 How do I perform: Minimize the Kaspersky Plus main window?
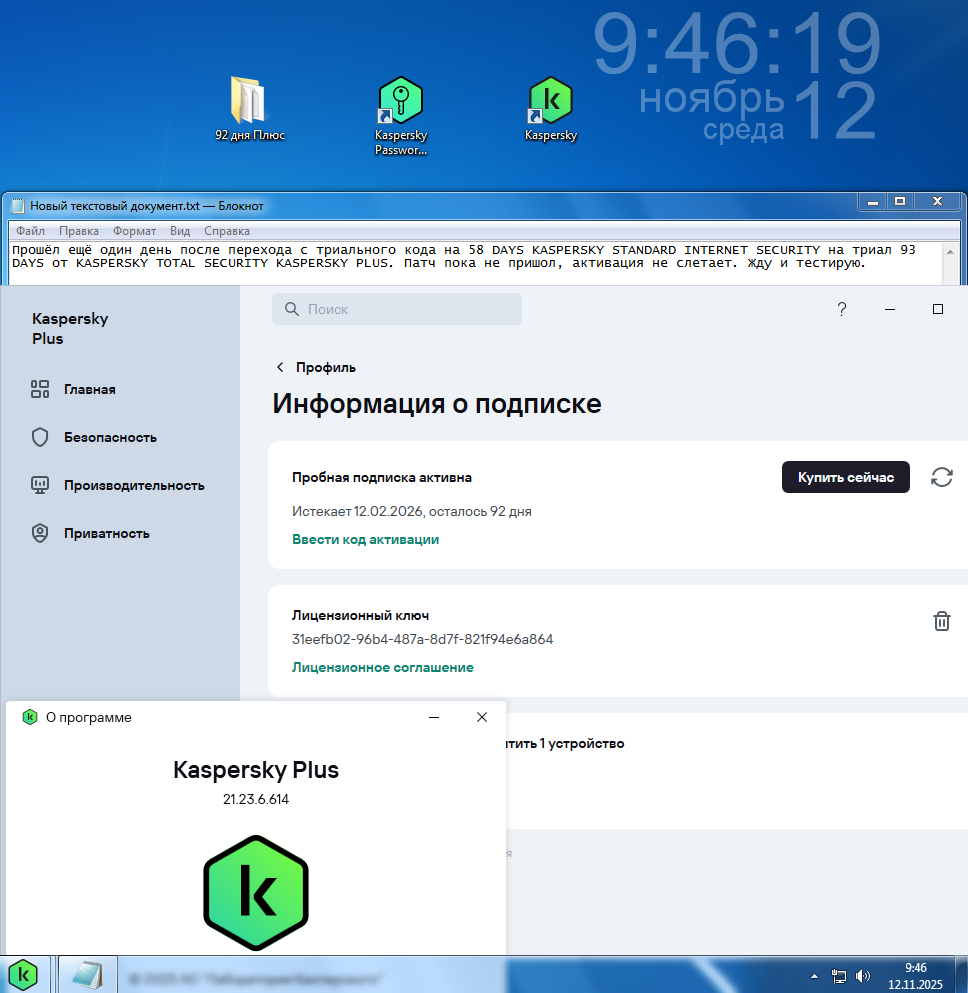pos(889,309)
